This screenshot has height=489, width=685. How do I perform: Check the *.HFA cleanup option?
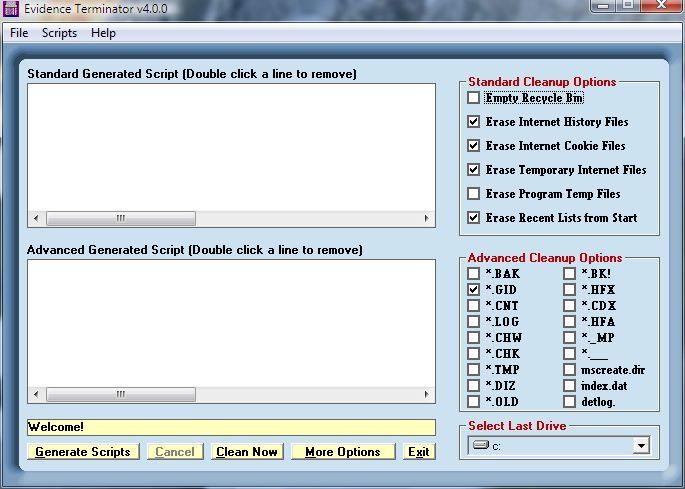pyautogui.click(x=569, y=322)
